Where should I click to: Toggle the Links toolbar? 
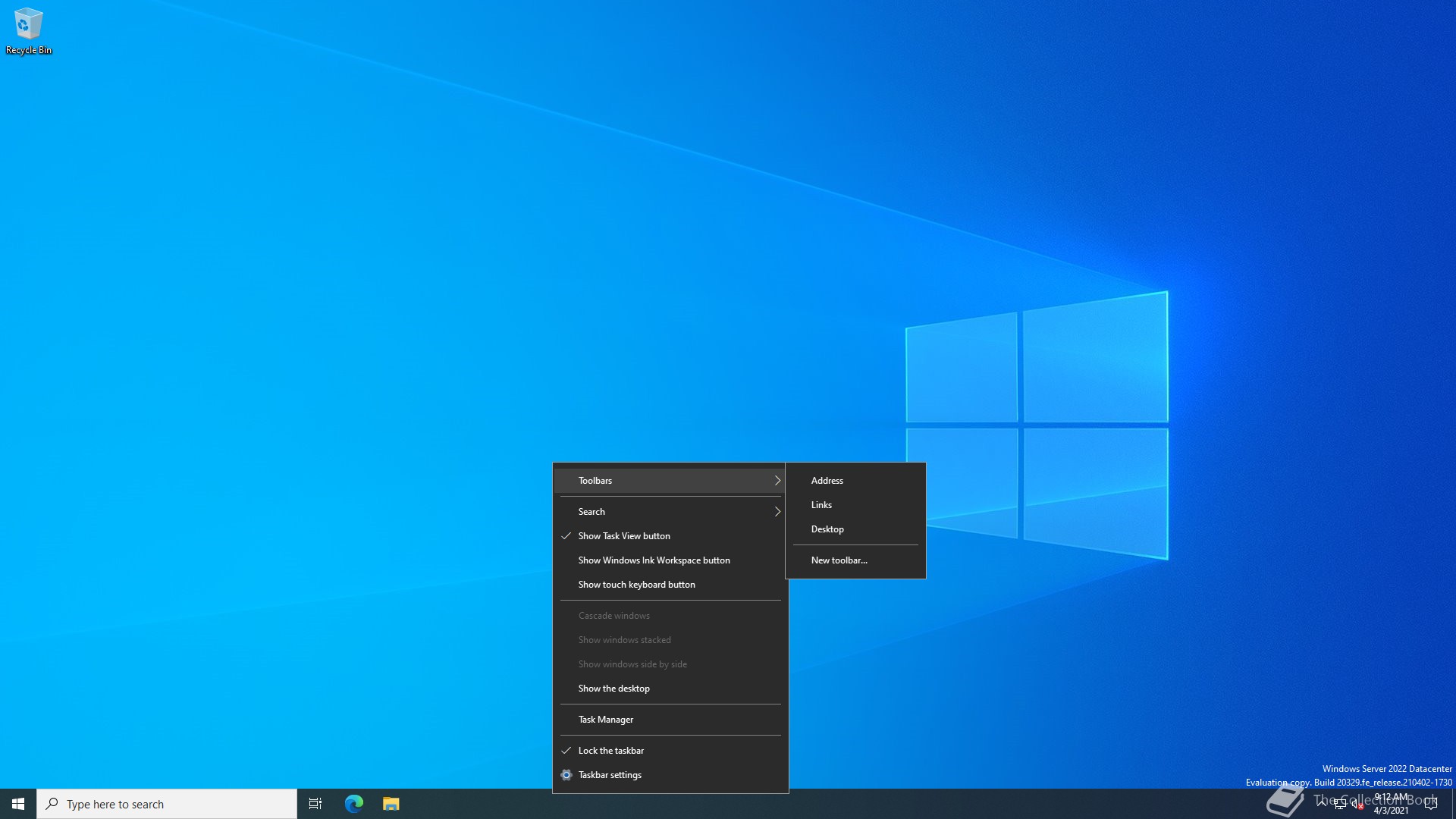pyautogui.click(x=855, y=505)
